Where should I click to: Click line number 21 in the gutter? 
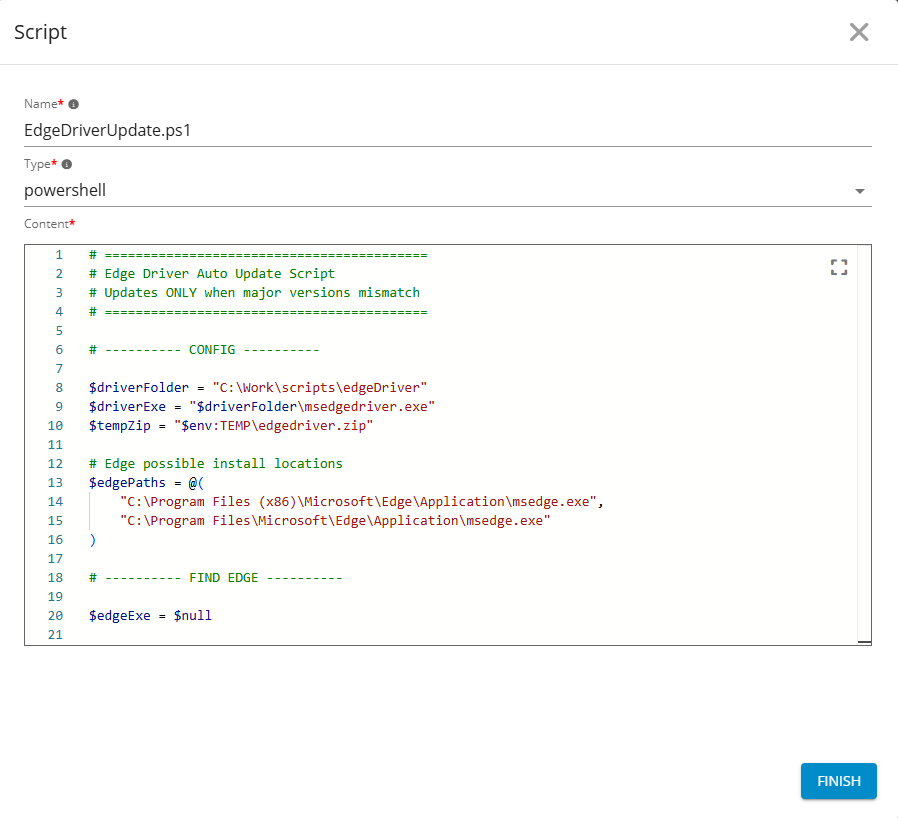55,635
